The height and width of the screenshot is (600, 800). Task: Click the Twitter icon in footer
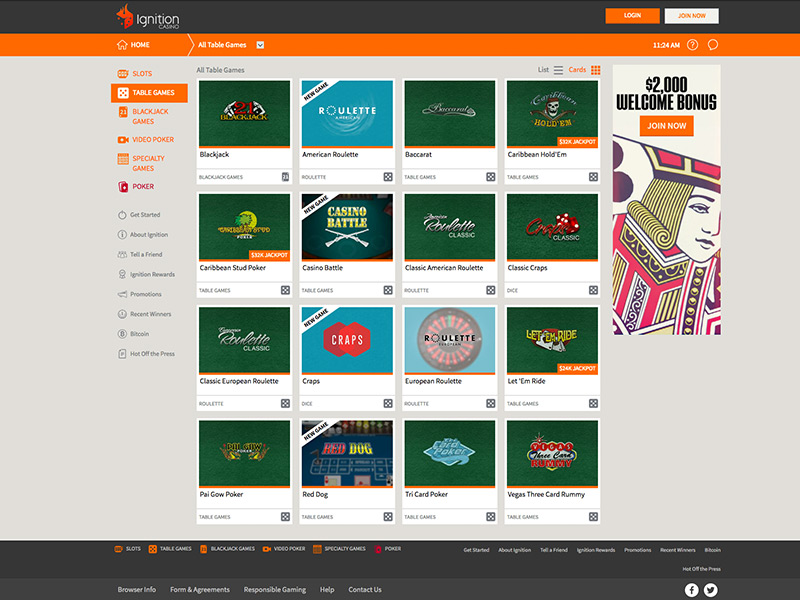[711, 590]
